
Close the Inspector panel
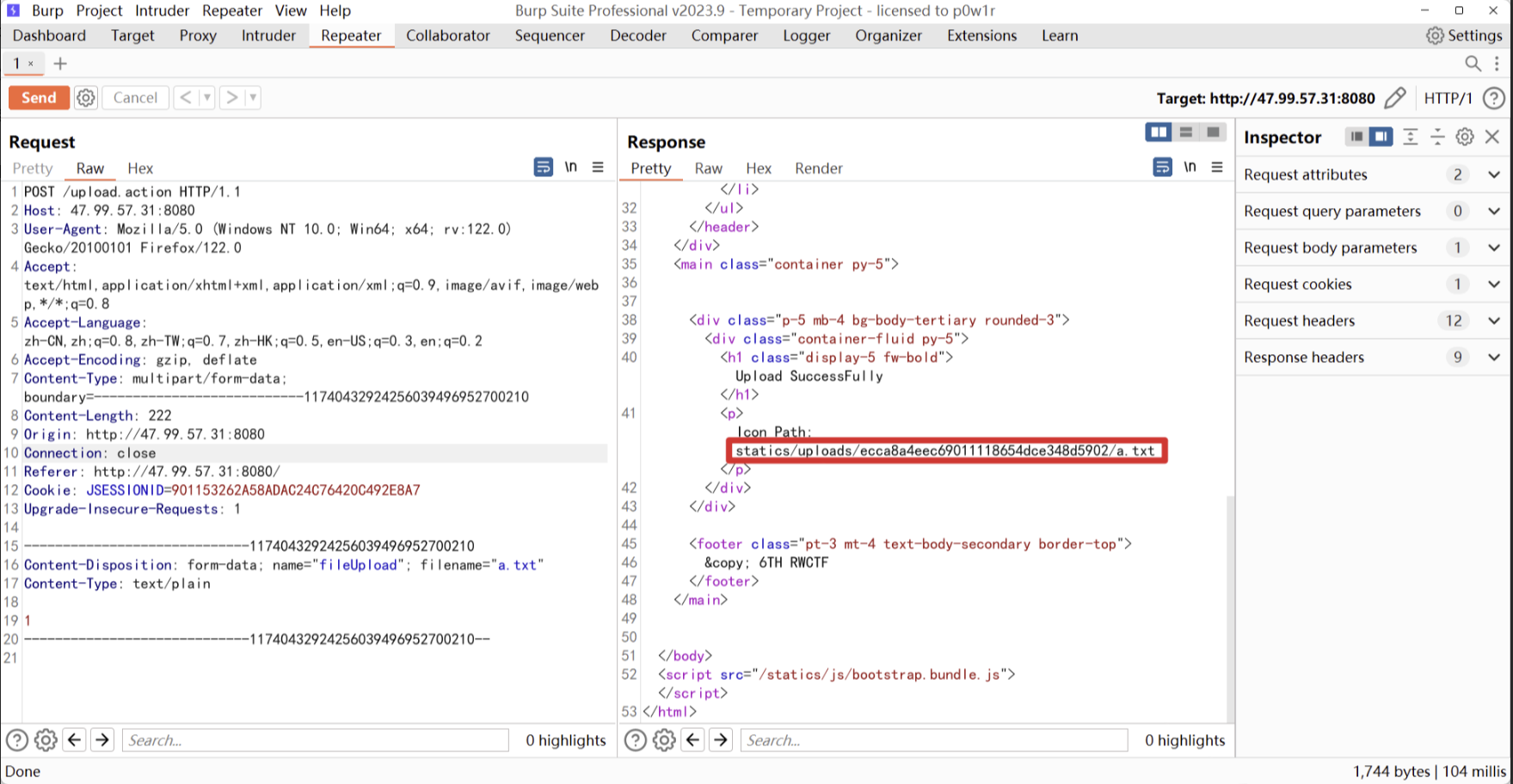tap(1492, 137)
